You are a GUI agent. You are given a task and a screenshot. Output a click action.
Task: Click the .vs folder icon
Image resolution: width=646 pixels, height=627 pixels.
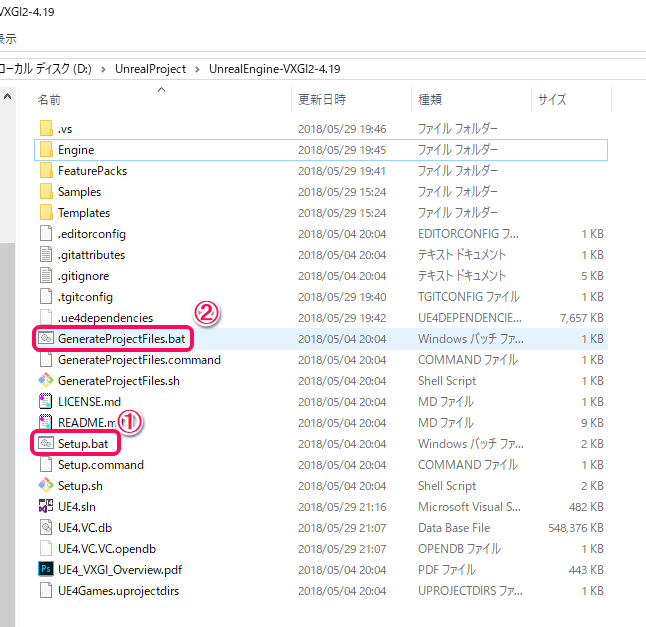(x=46, y=129)
